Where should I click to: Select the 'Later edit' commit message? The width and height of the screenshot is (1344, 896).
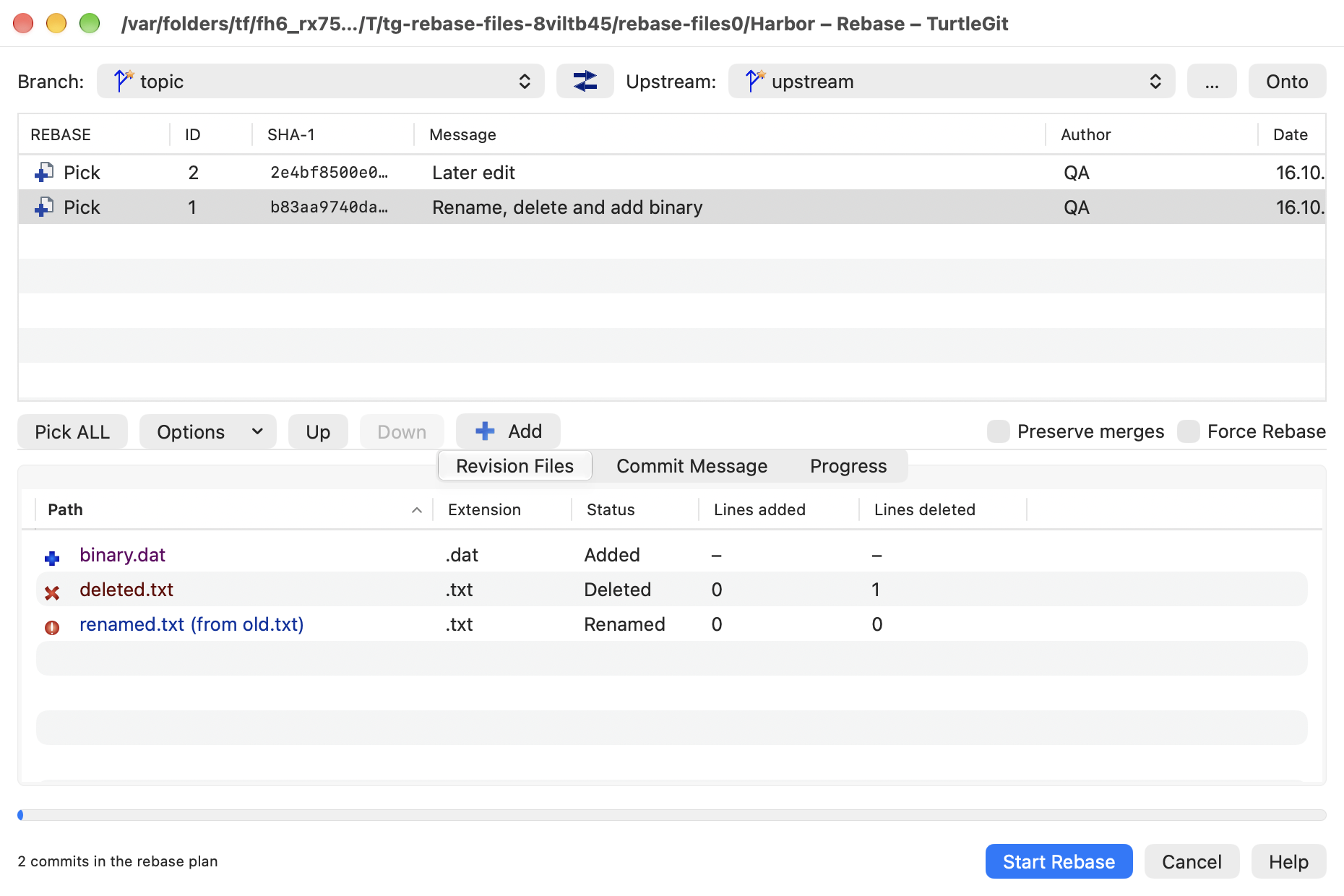coord(473,173)
